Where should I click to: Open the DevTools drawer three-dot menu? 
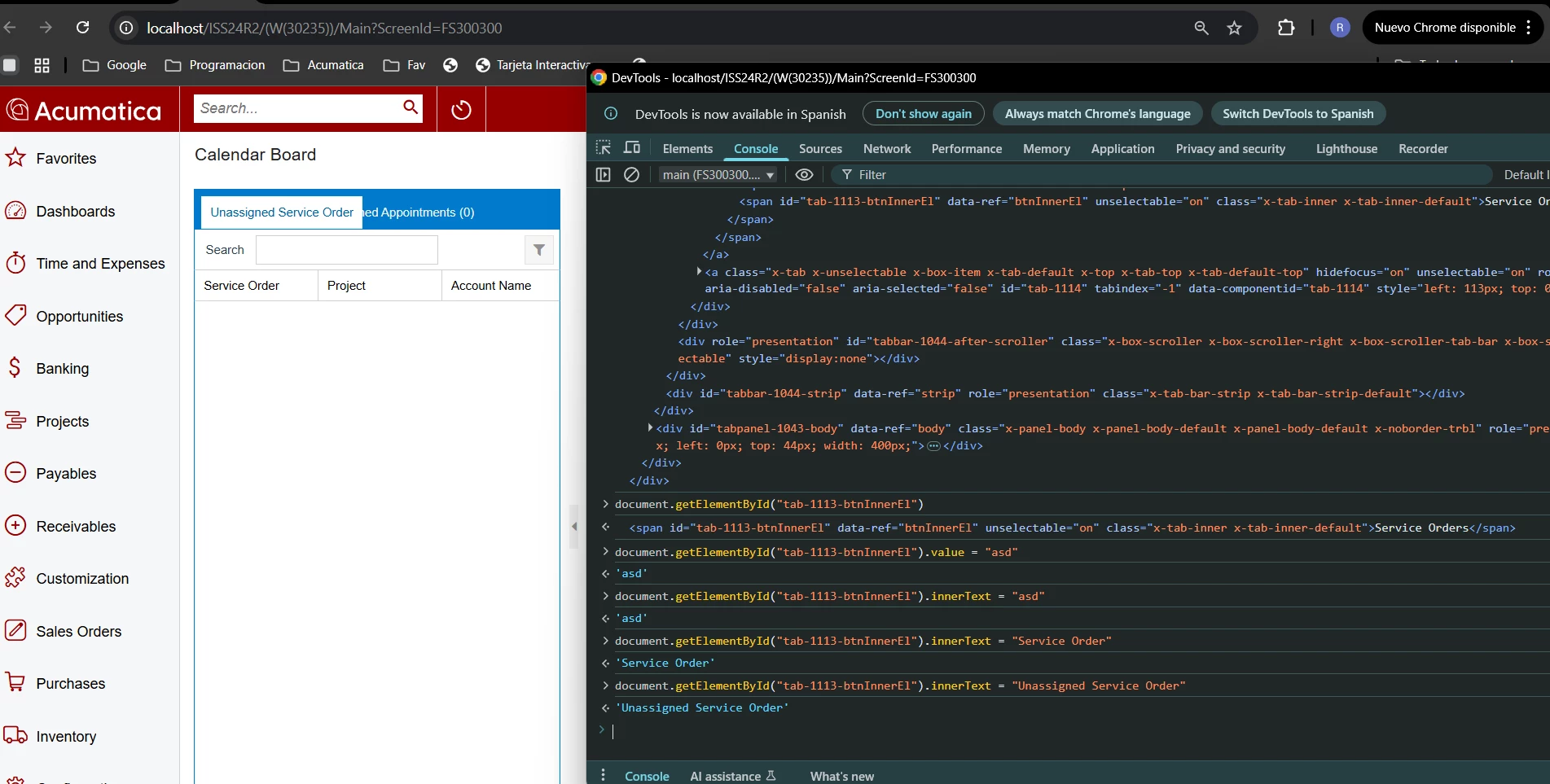tap(603, 775)
